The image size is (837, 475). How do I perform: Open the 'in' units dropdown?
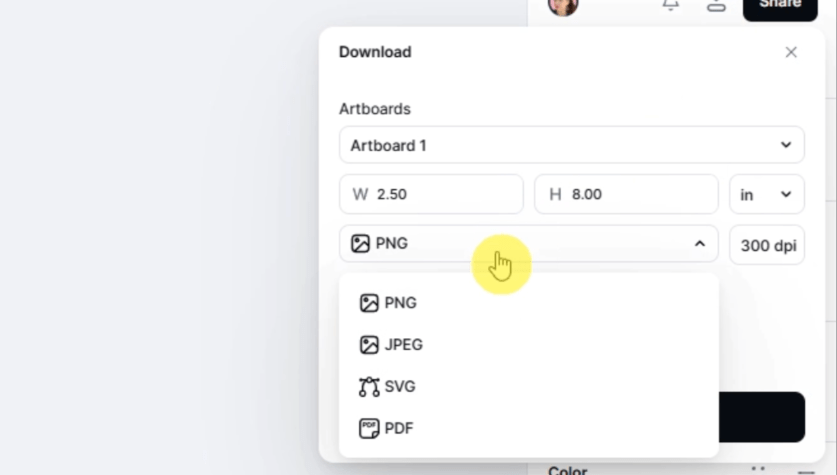766,194
